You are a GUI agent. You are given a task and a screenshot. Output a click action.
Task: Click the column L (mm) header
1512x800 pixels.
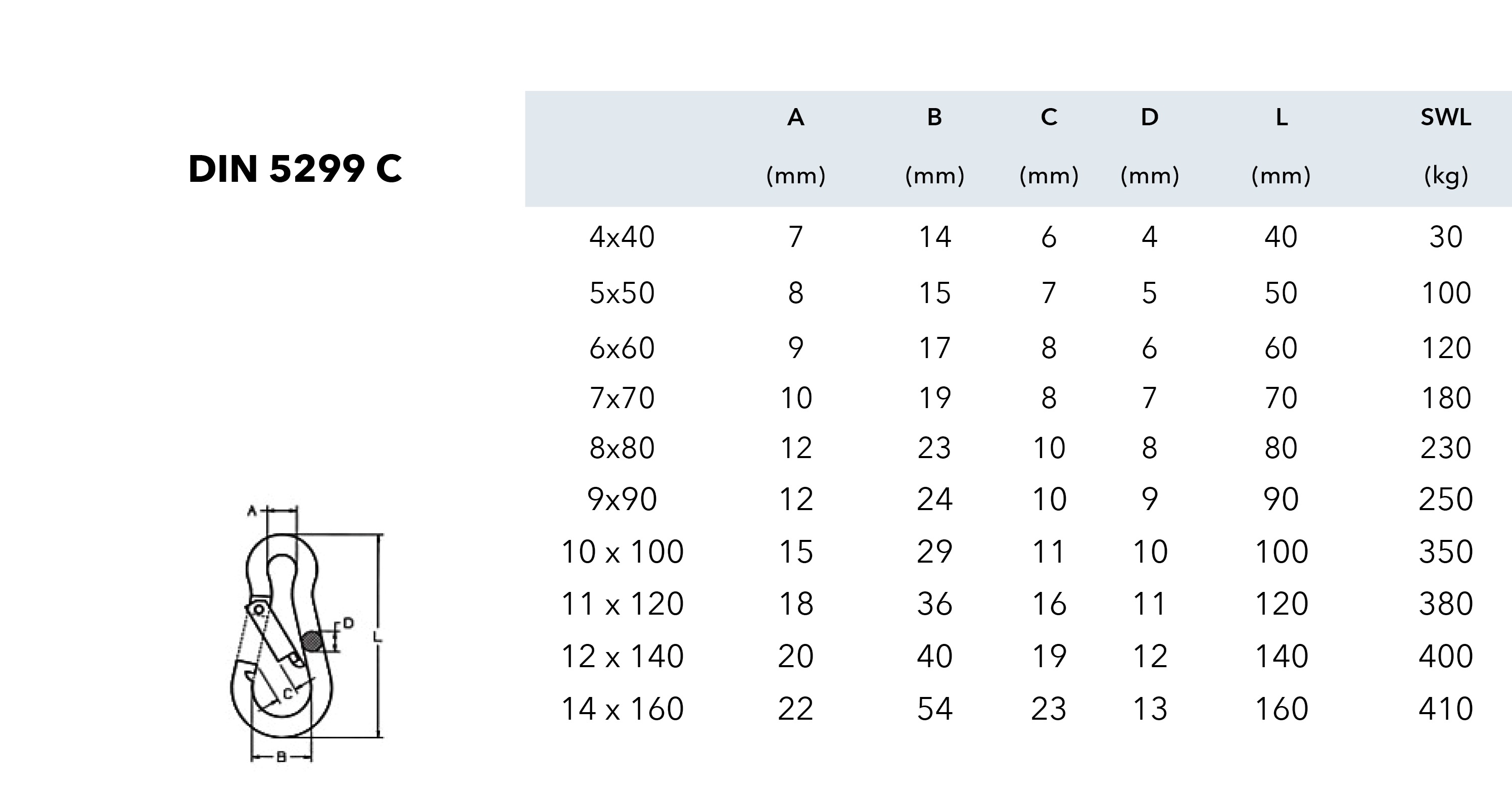tap(1282, 146)
